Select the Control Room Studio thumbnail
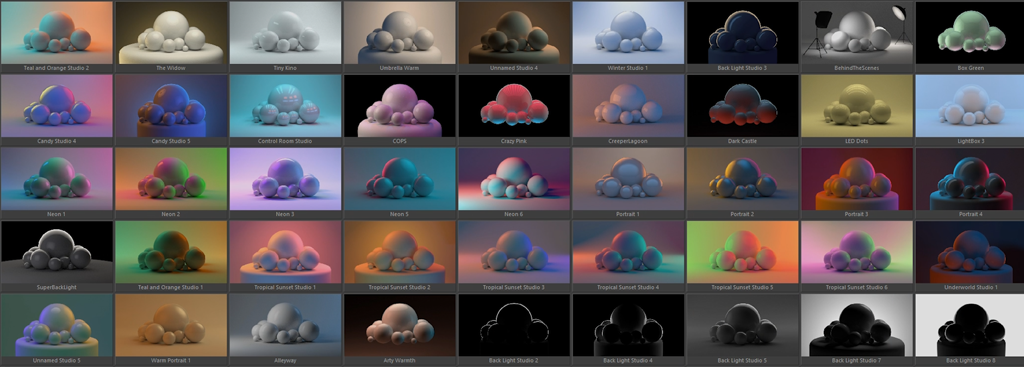Image resolution: width=1024 pixels, height=367 pixels. [x=285, y=106]
